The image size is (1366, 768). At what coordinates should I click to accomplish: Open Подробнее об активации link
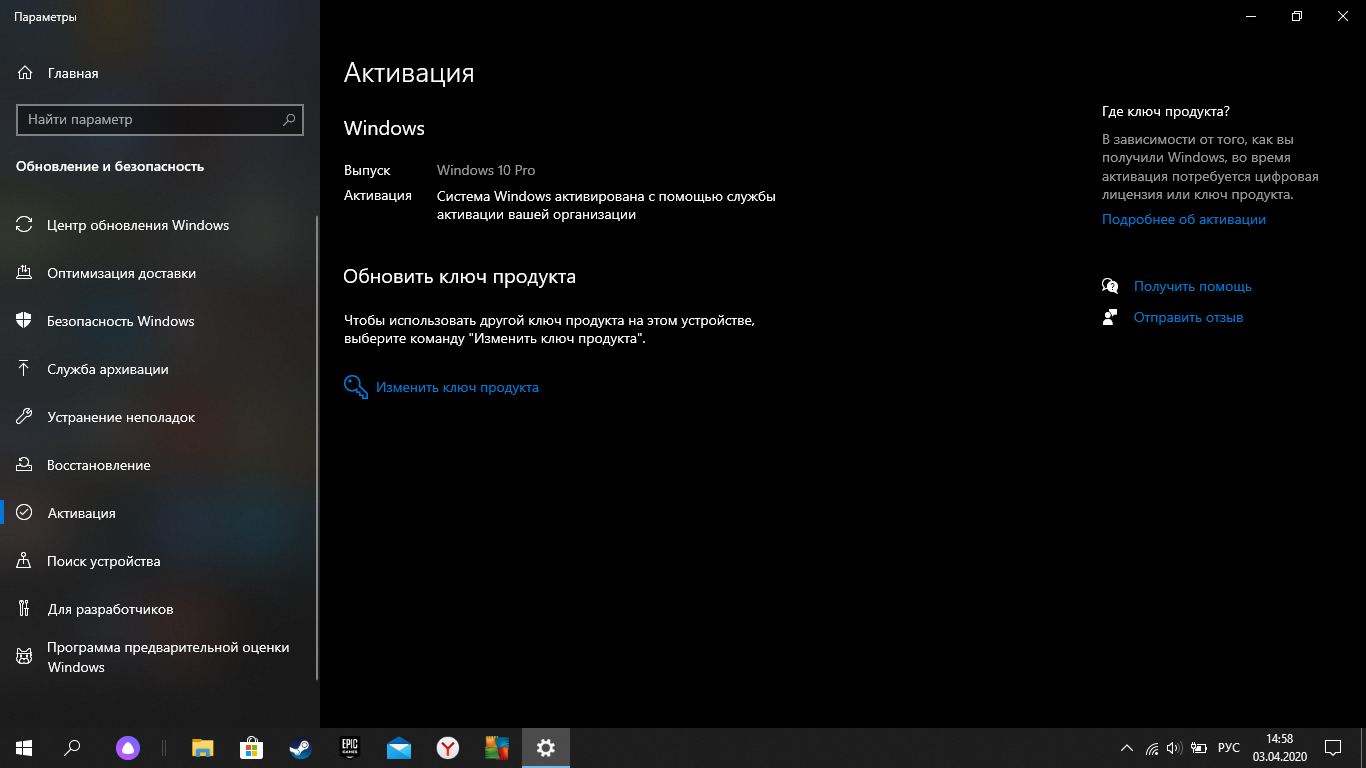pos(1184,219)
